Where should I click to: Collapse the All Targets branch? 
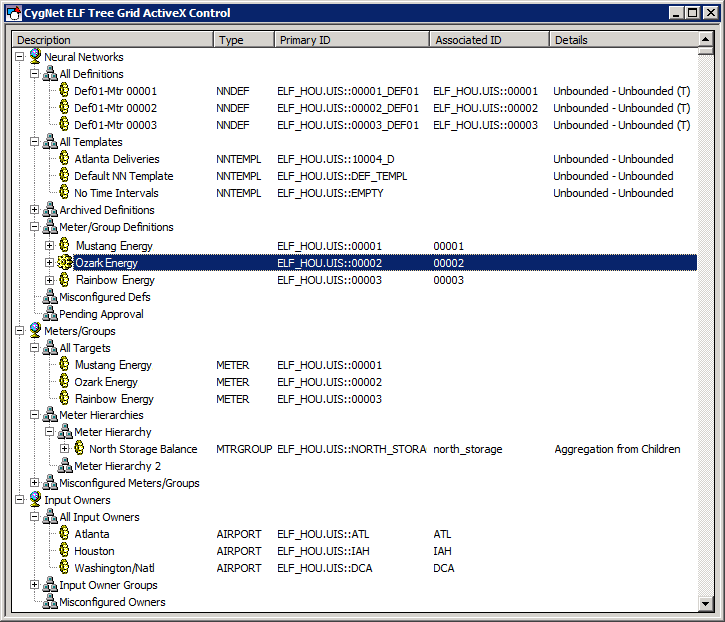point(34,348)
